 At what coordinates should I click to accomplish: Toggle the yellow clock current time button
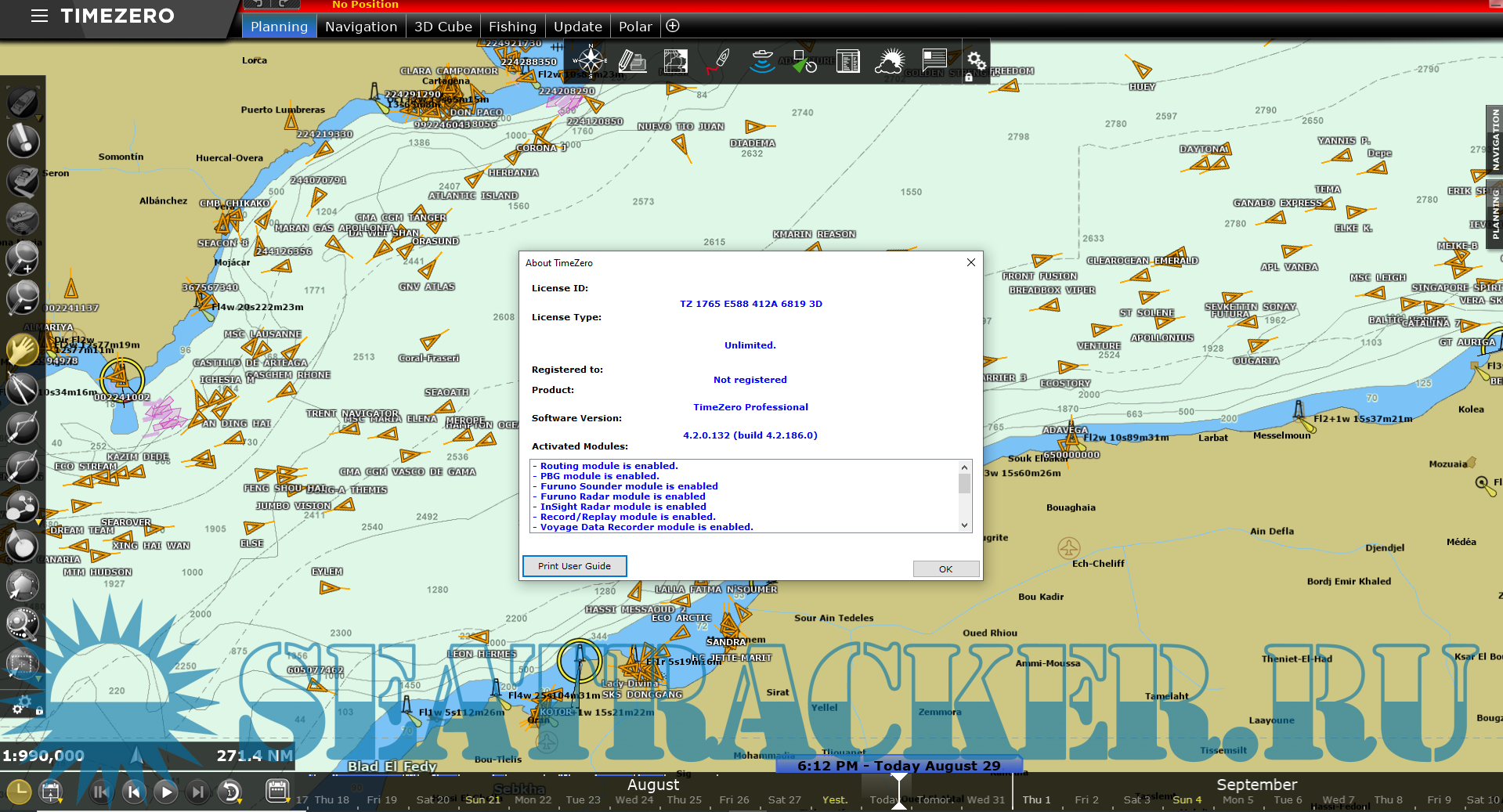[19, 792]
